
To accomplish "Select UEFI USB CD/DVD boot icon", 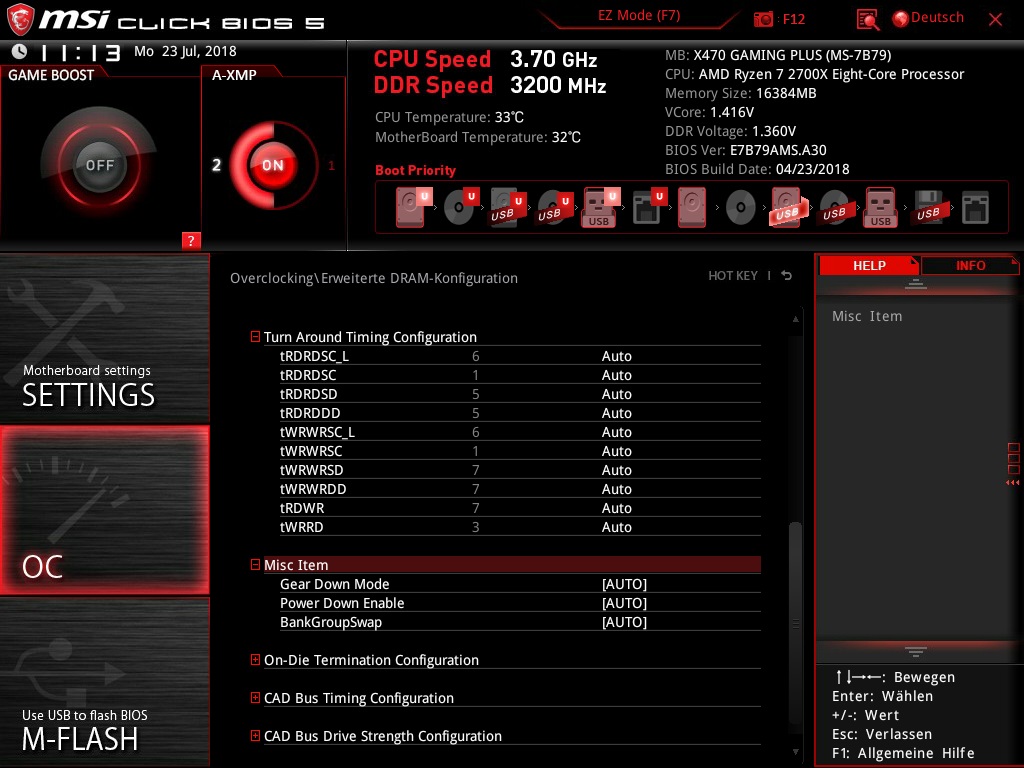I will pyautogui.click(x=554, y=207).
